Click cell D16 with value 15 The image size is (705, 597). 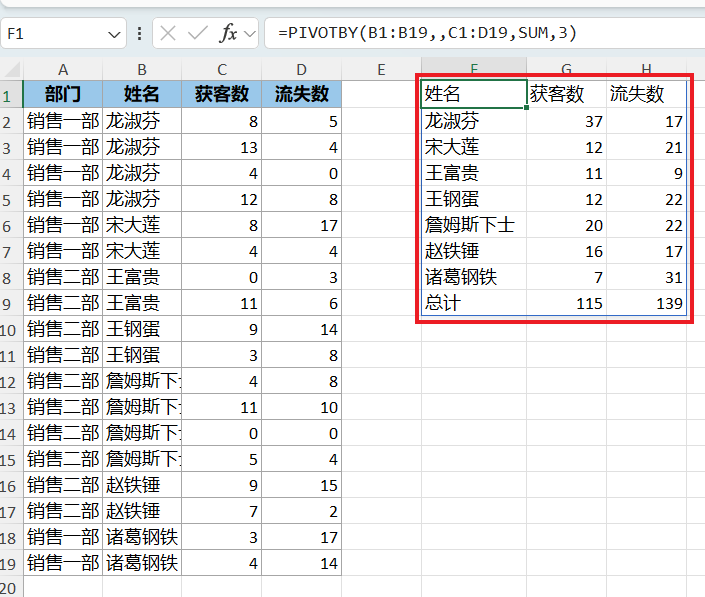click(x=301, y=485)
